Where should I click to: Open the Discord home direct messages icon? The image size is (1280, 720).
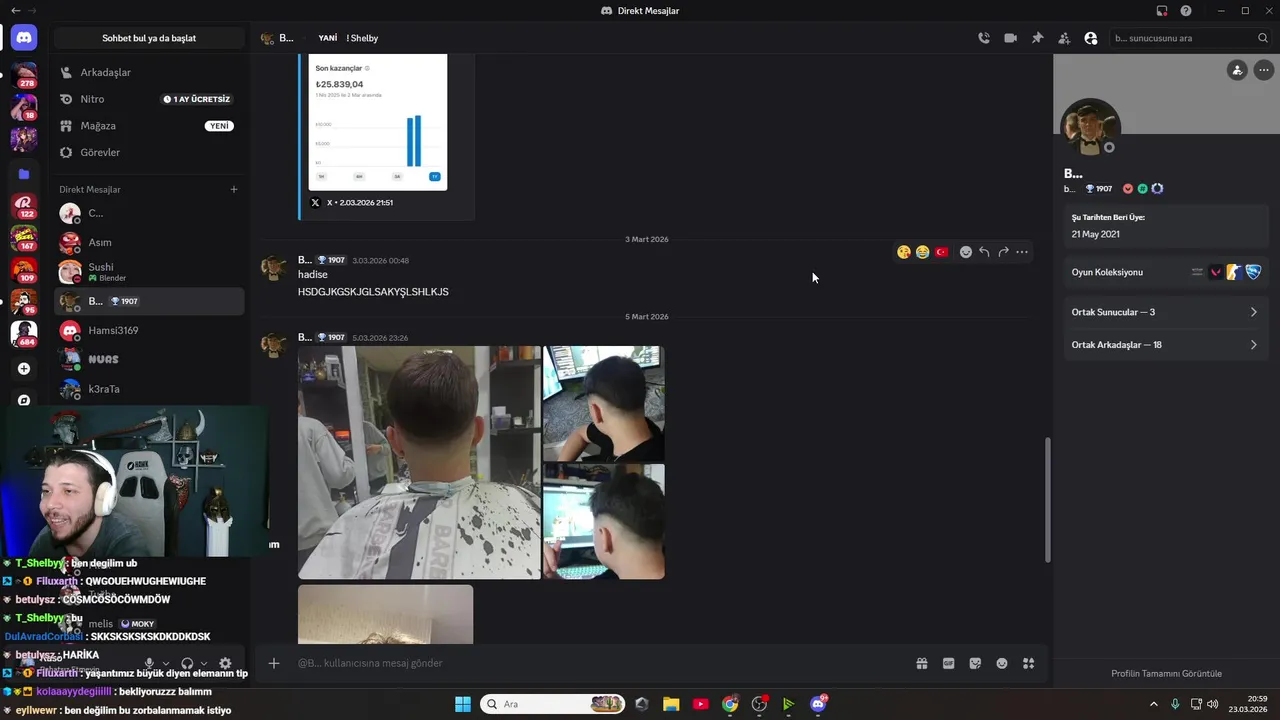[24, 38]
